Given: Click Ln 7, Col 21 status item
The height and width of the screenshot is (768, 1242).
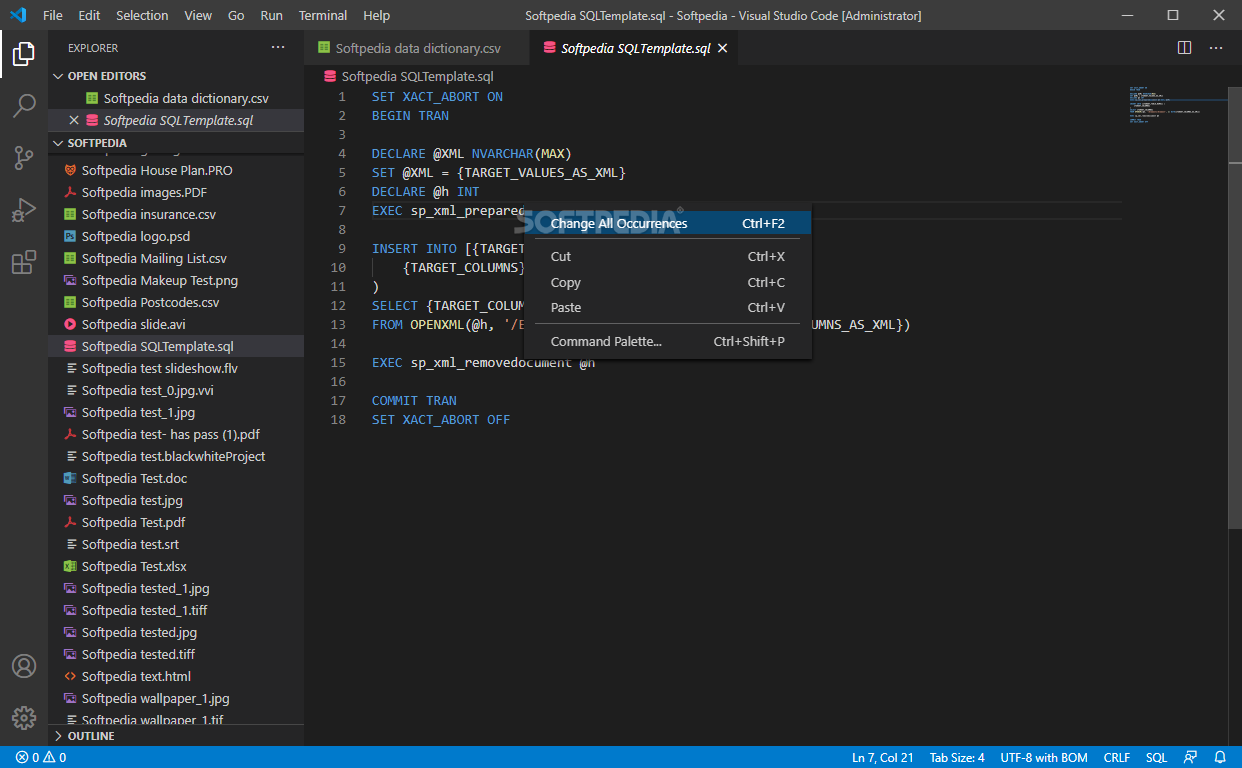Looking at the screenshot, I should [882, 757].
